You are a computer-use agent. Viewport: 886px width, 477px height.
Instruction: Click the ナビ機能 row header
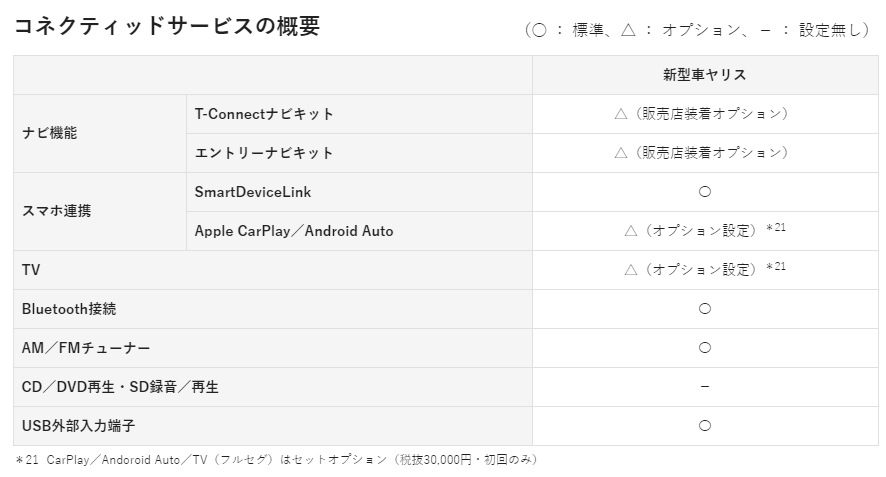click(x=50, y=133)
